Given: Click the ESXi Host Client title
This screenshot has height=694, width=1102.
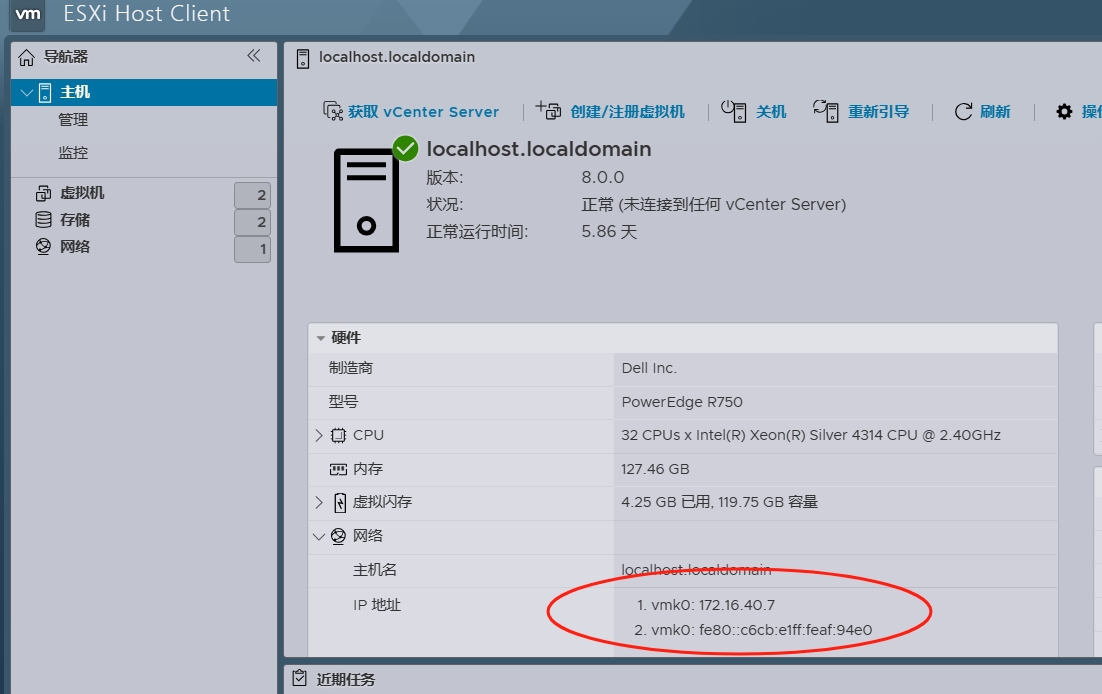Looking at the screenshot, I should click(146, 13).
